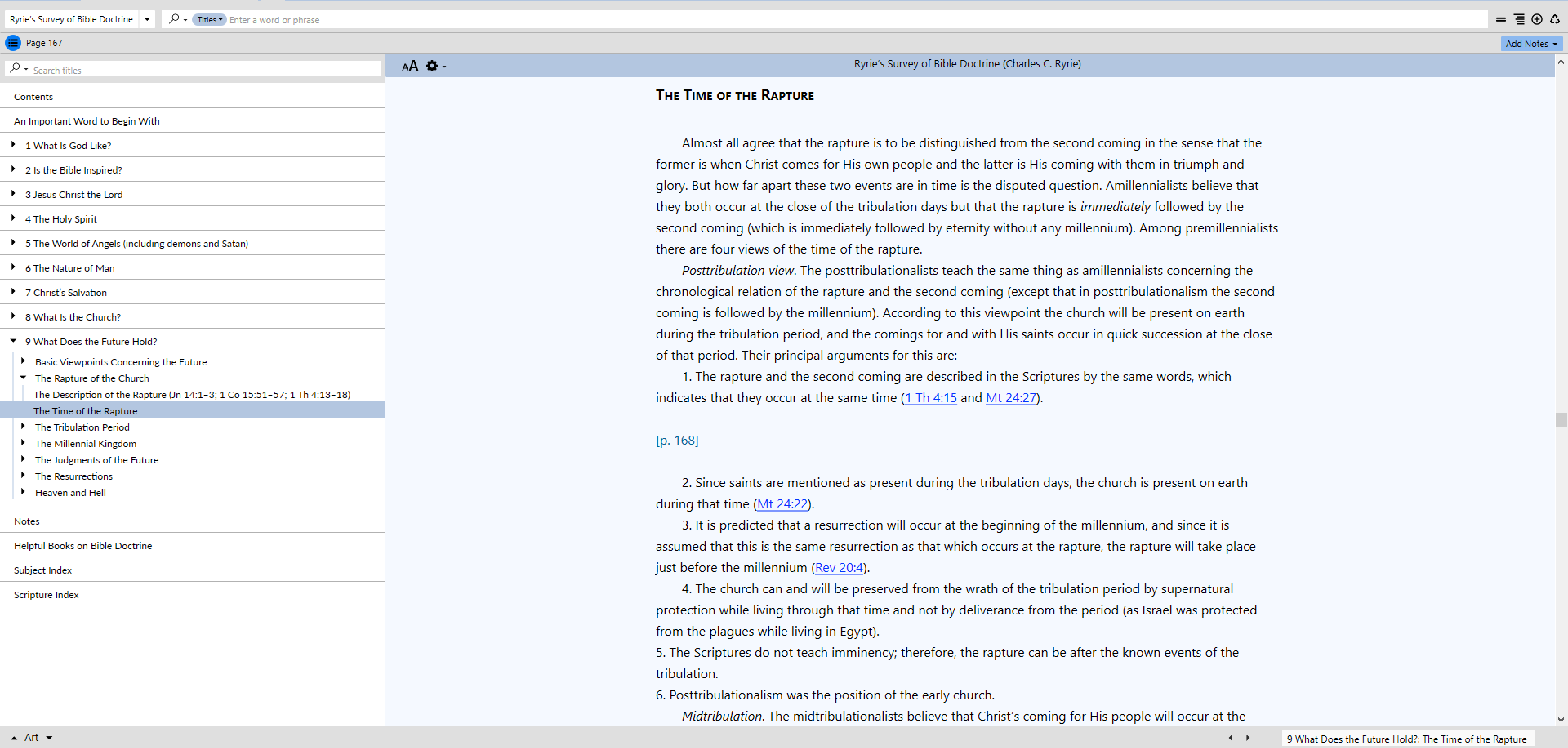This screenshot has height=748, width=1568.
Task: Expand chapter 6 The Nature of Man
Action: [13, 267]
